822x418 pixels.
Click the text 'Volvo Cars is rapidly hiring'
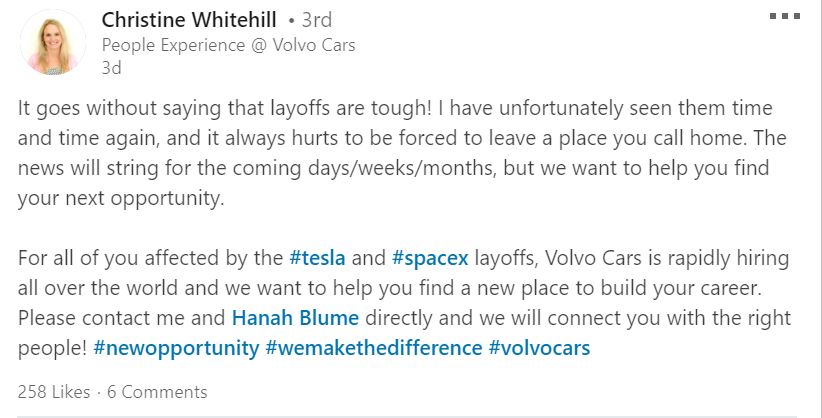tap(667, 259)
